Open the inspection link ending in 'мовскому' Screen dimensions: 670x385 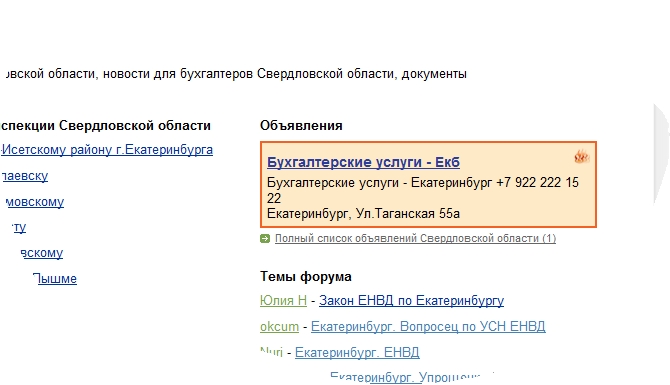pyautogui.click(x=35, y=202)
